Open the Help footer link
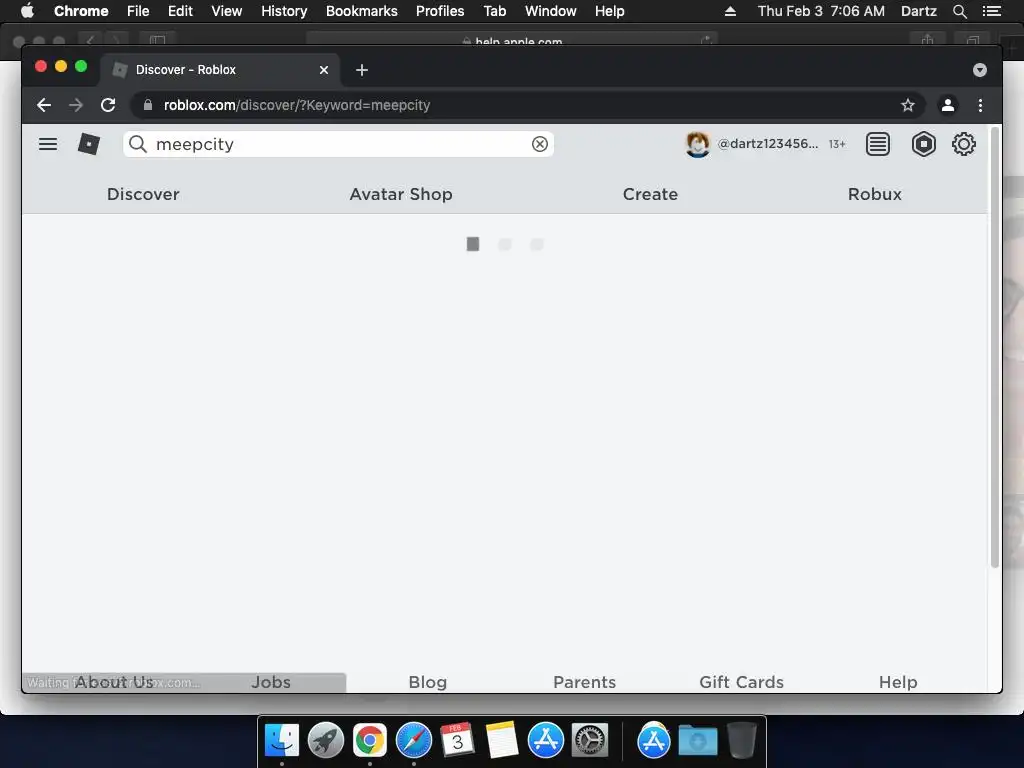The image size is (1024, 768). pyautogui.click(x=898, y=682)
